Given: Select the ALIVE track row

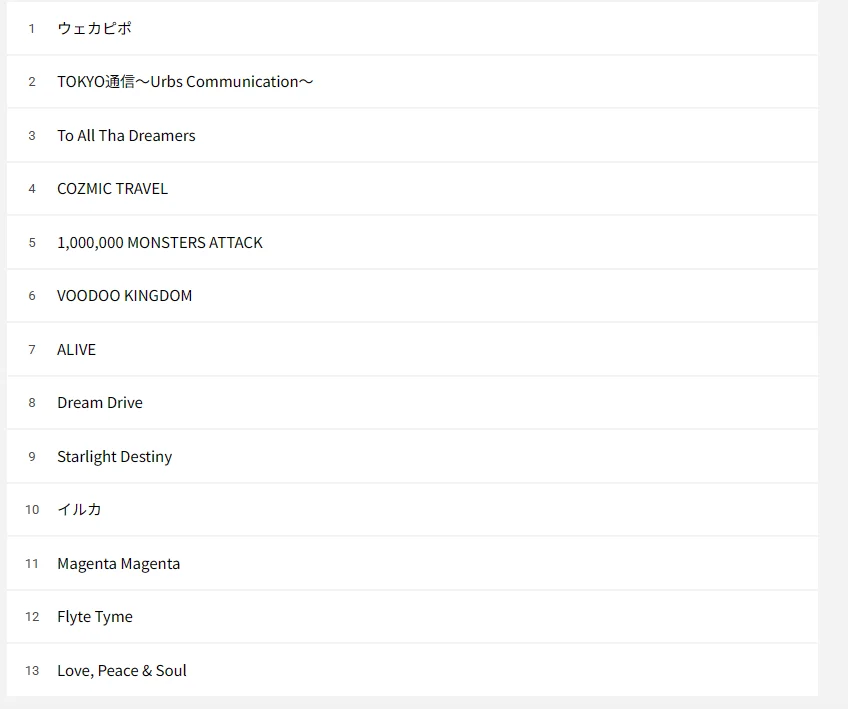Looking at the screenshot, I should point(412,349).
